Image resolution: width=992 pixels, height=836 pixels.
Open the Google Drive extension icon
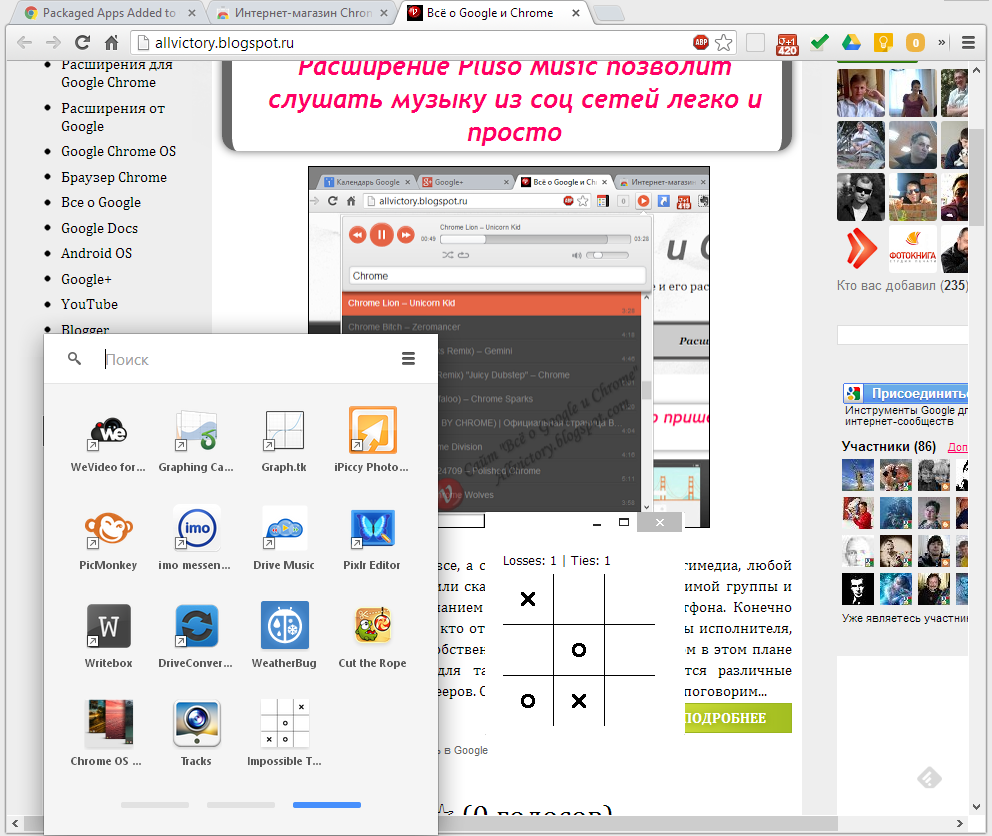pyautogui.click(x=851, y=42)
